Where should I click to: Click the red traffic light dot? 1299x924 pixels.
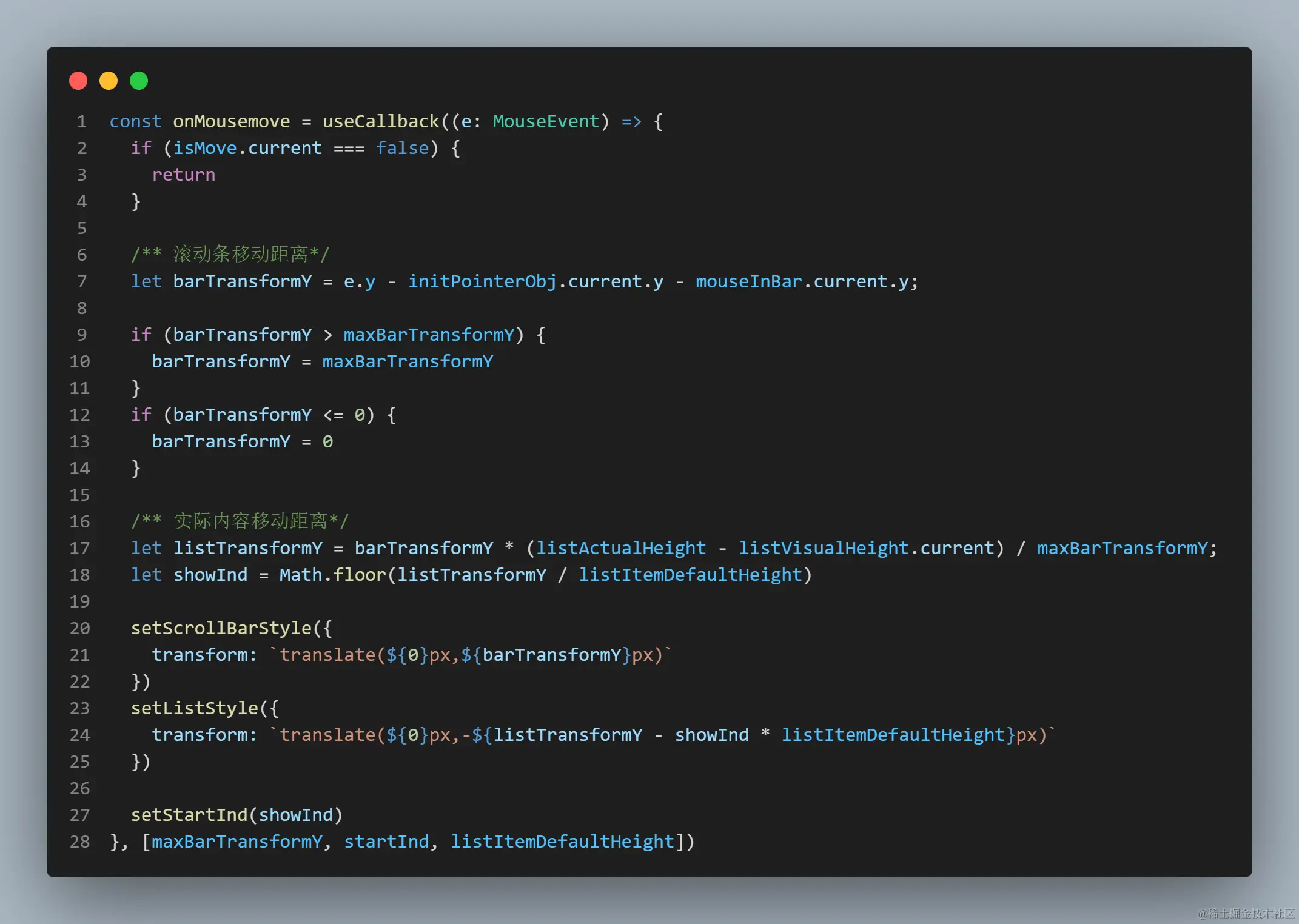click(x=78, y=80)
